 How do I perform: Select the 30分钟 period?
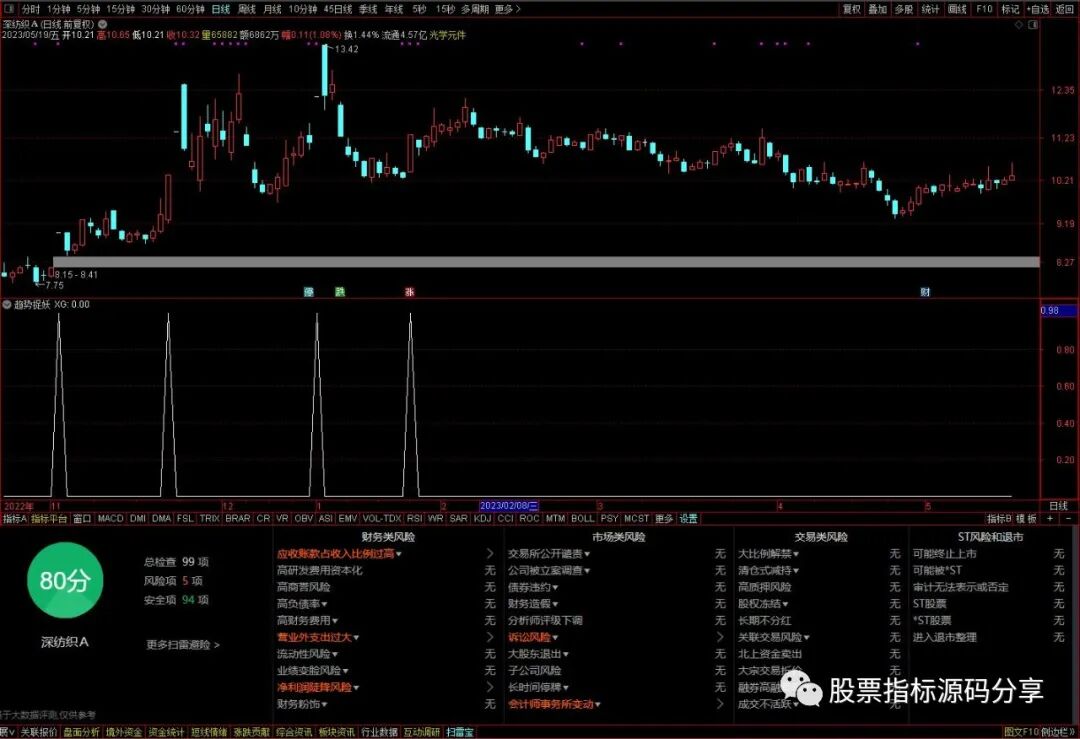click(x=156, y=9)
